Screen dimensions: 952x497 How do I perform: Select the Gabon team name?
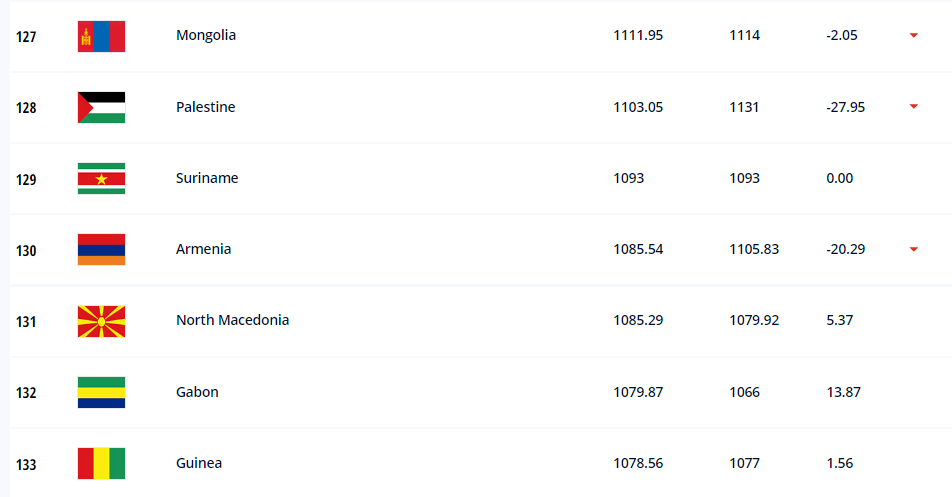pyautogui.click(x=197, y=392)
